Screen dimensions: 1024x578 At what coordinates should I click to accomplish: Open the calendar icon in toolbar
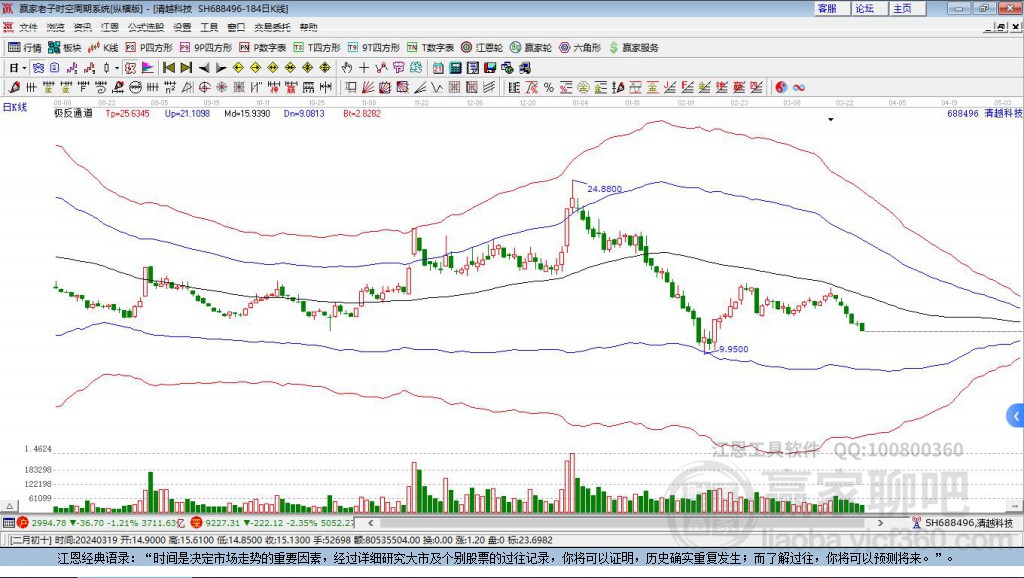(438, 68)
